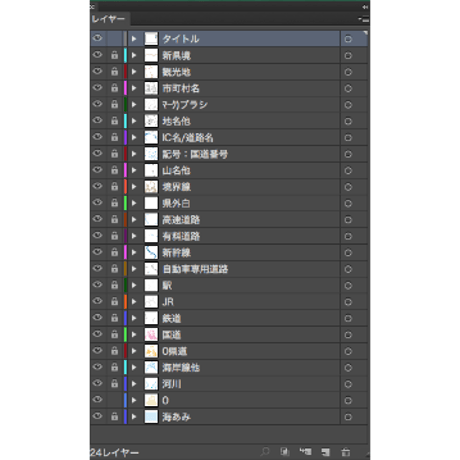Viewport: 460px width, 460px height.
Task: Click target circle of 国道 layer
Action: [348, 335]
